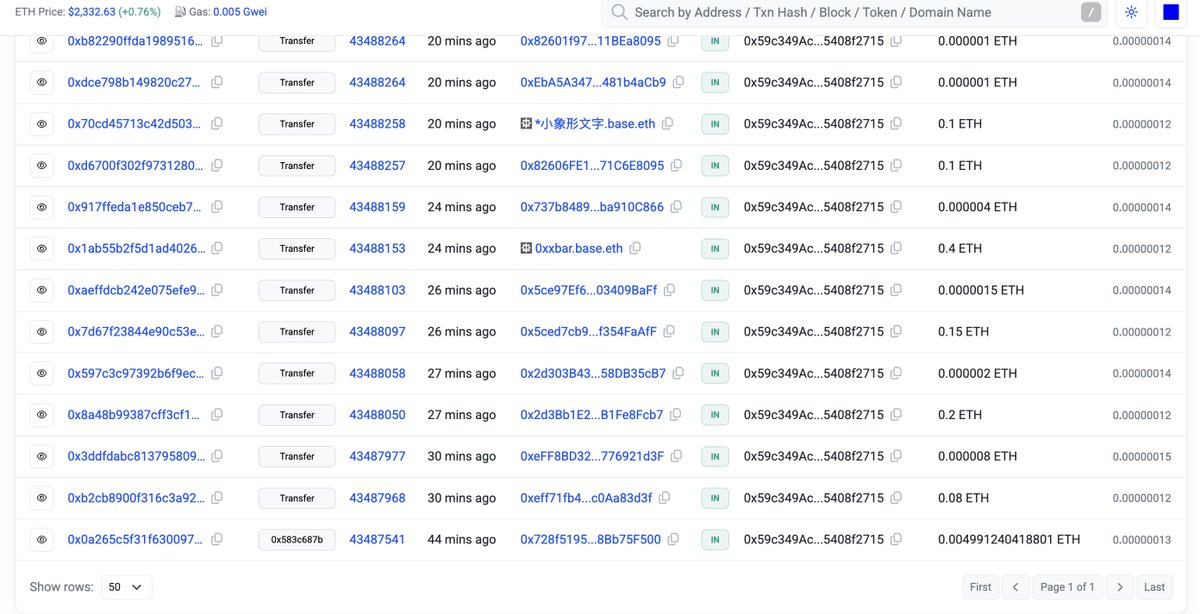The height and width of the screenshot is (614, 1200).
Task: Open block 43487968
Action: tap(377, 497)
